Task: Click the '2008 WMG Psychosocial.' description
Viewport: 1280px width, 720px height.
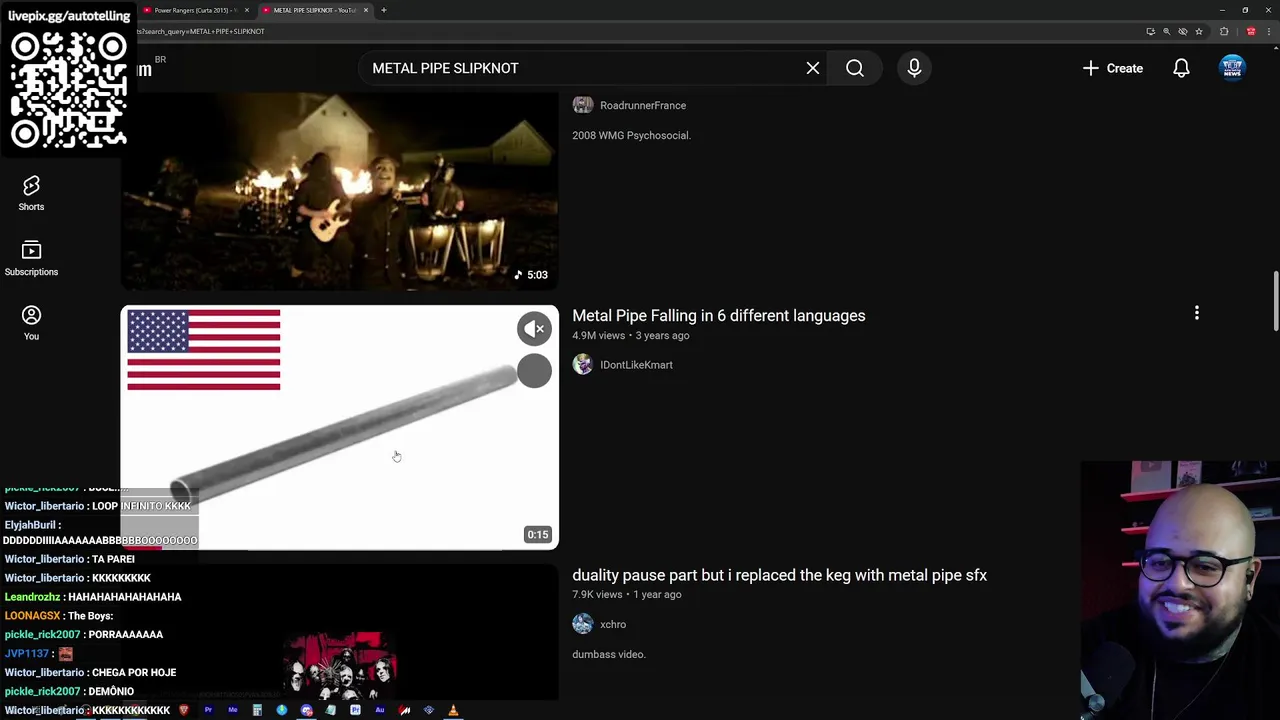Action: pos(631,135)
